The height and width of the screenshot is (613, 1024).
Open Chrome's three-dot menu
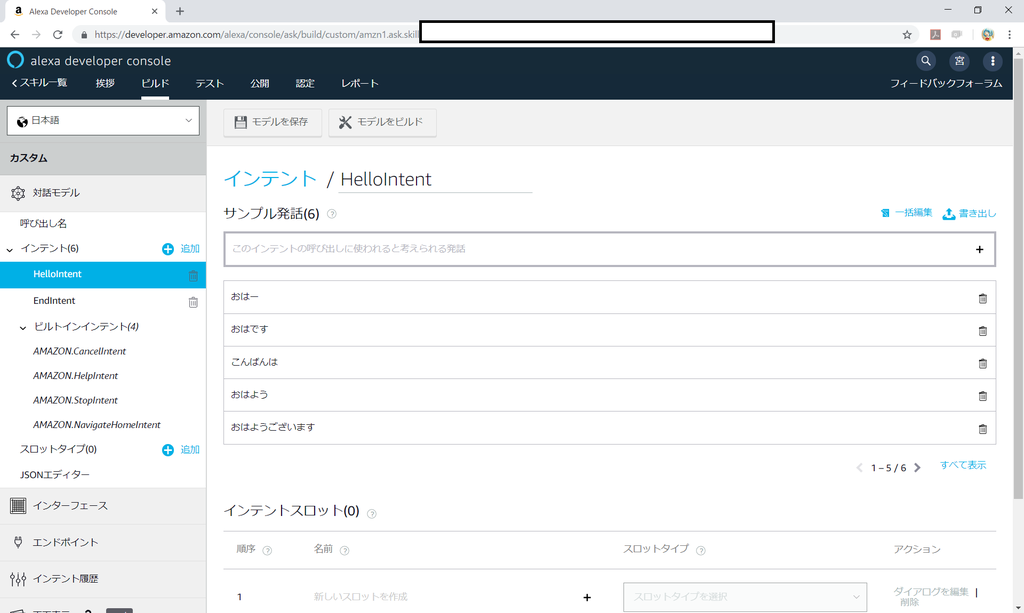click(x=1010, y=35)
